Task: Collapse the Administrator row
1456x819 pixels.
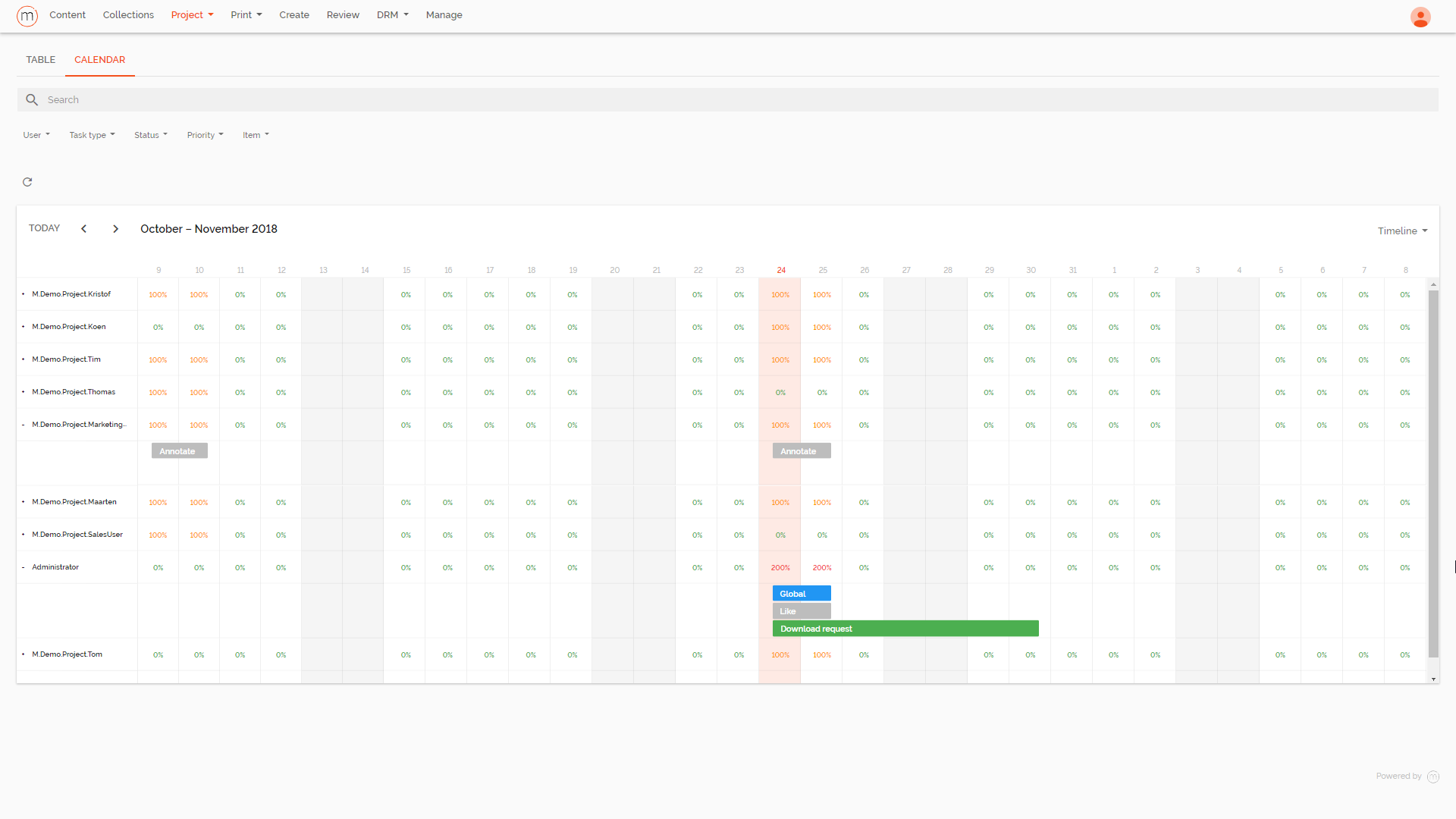Action: (x=22, y=566)
